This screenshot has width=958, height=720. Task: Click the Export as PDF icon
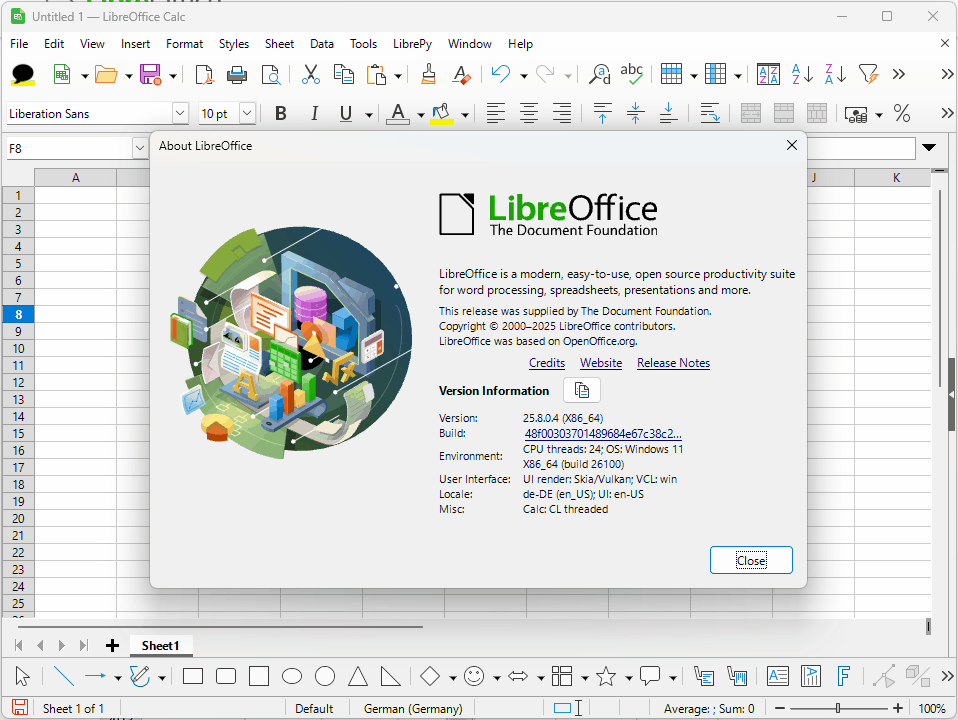204,75
